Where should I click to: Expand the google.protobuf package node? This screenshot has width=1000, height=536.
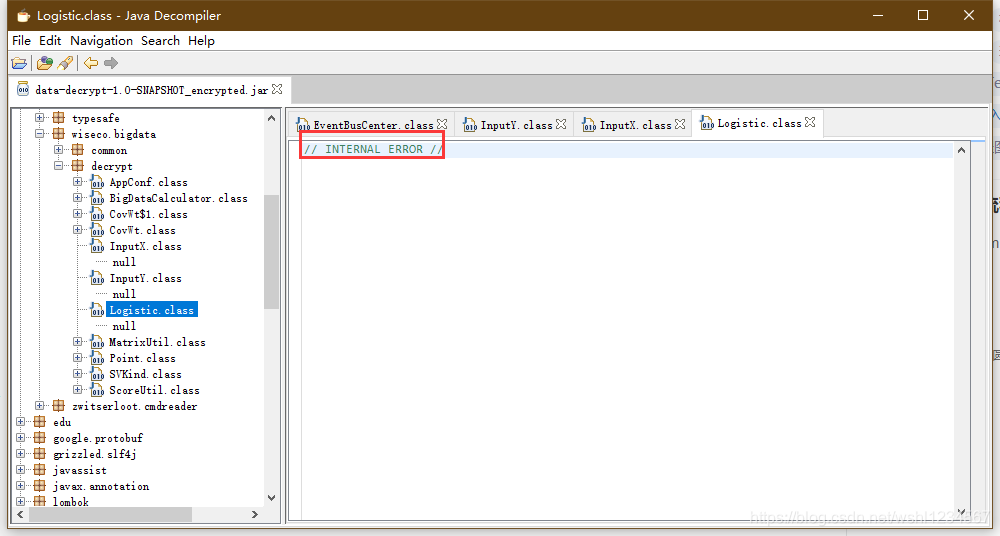(x=20, y=438)
